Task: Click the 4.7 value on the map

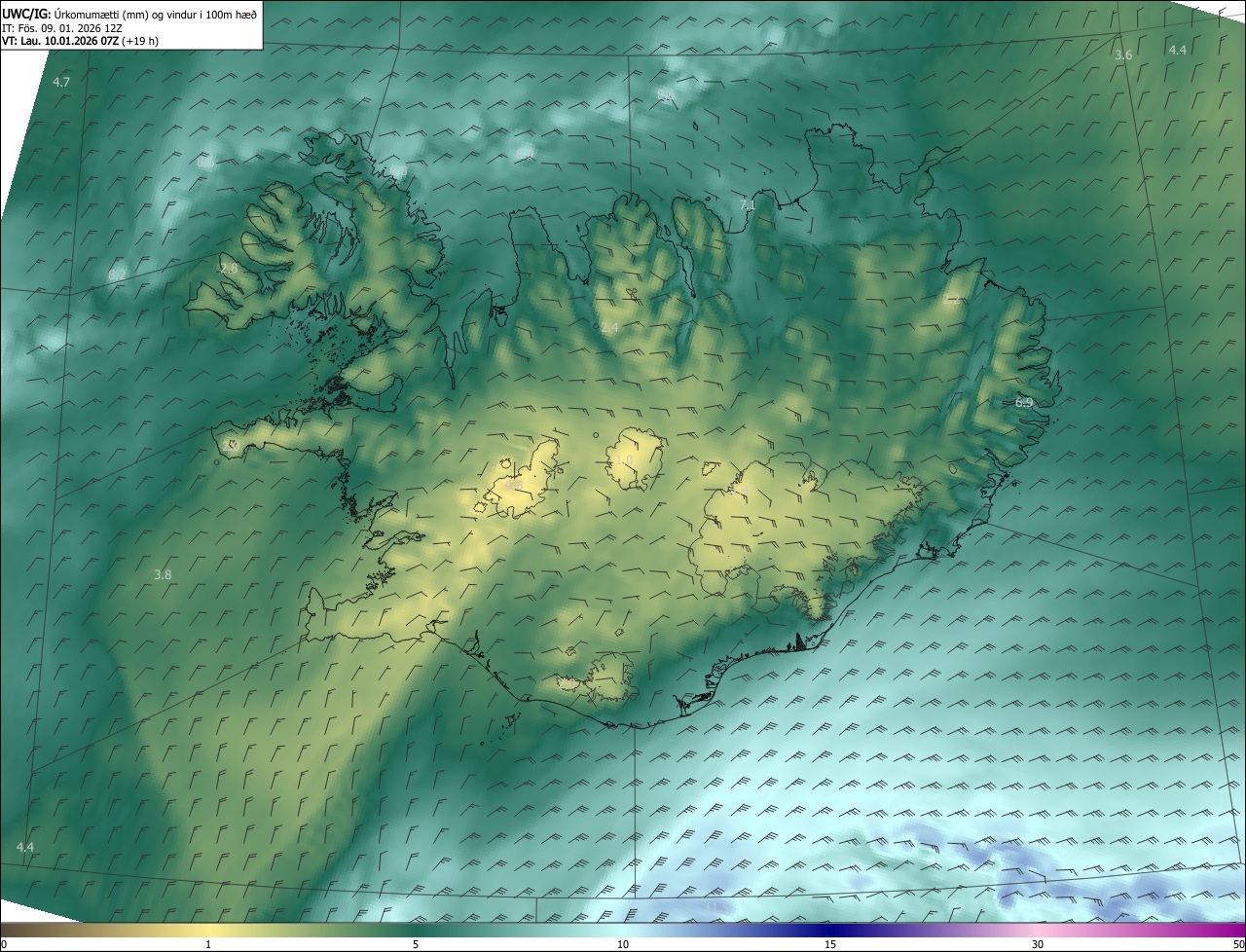Action: (61, 83)
